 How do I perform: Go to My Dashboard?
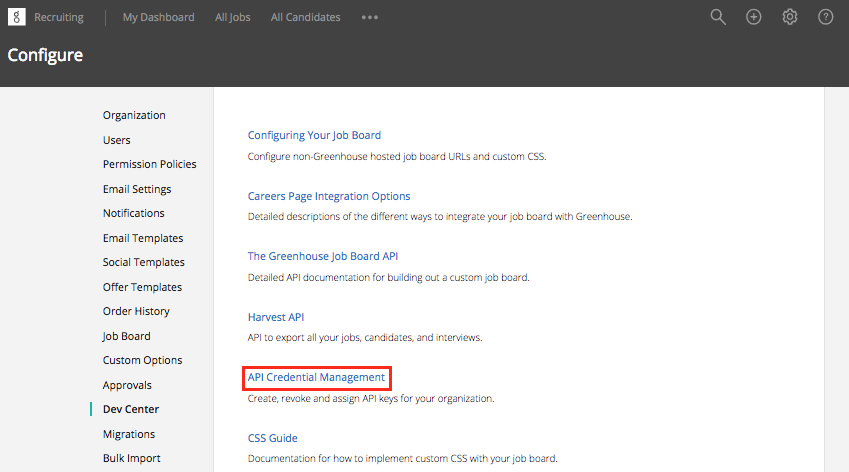click(x=159, y=17)
